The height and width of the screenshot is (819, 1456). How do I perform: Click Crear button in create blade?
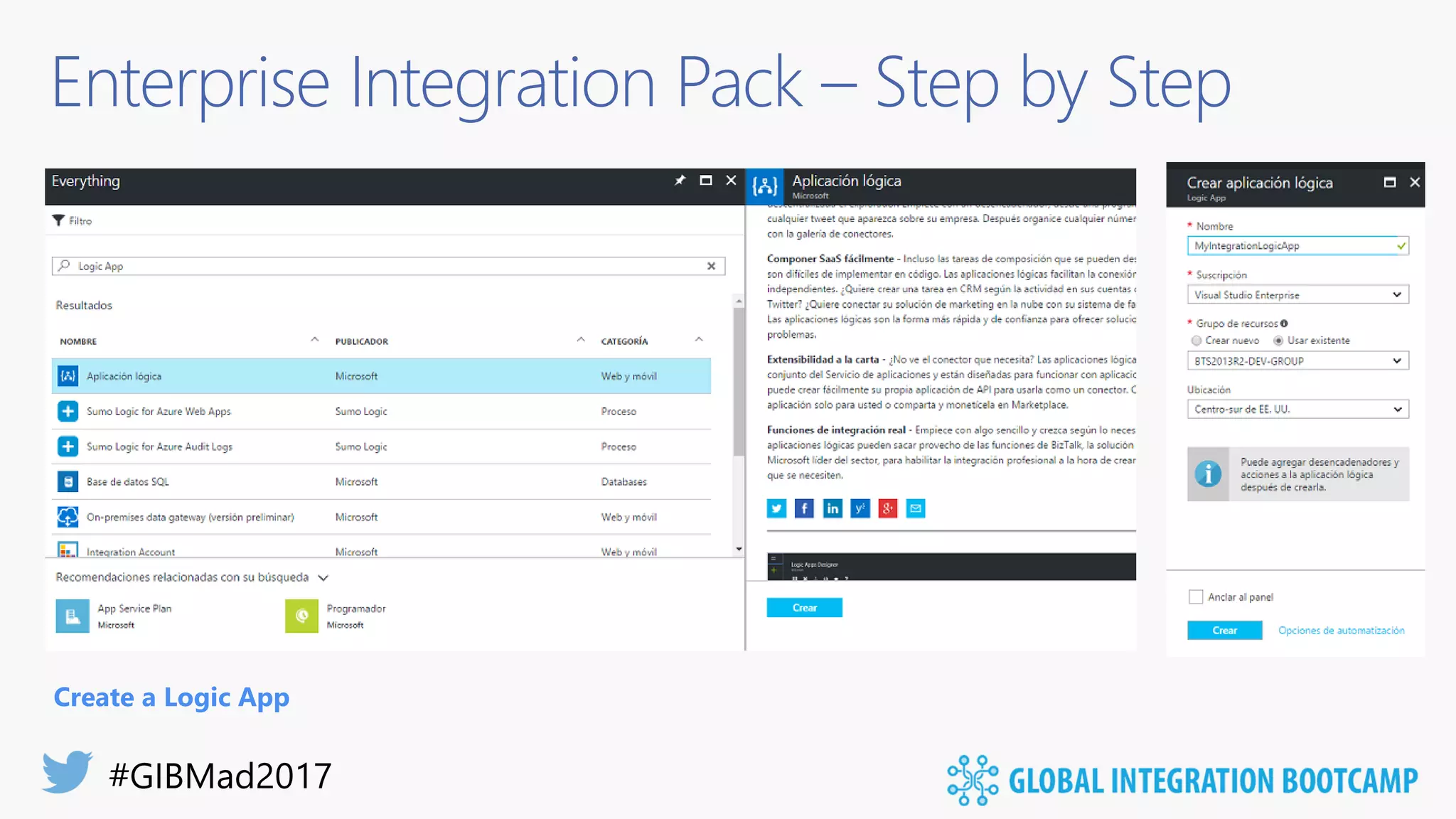pyautogui.click(x=1225, y=631)
